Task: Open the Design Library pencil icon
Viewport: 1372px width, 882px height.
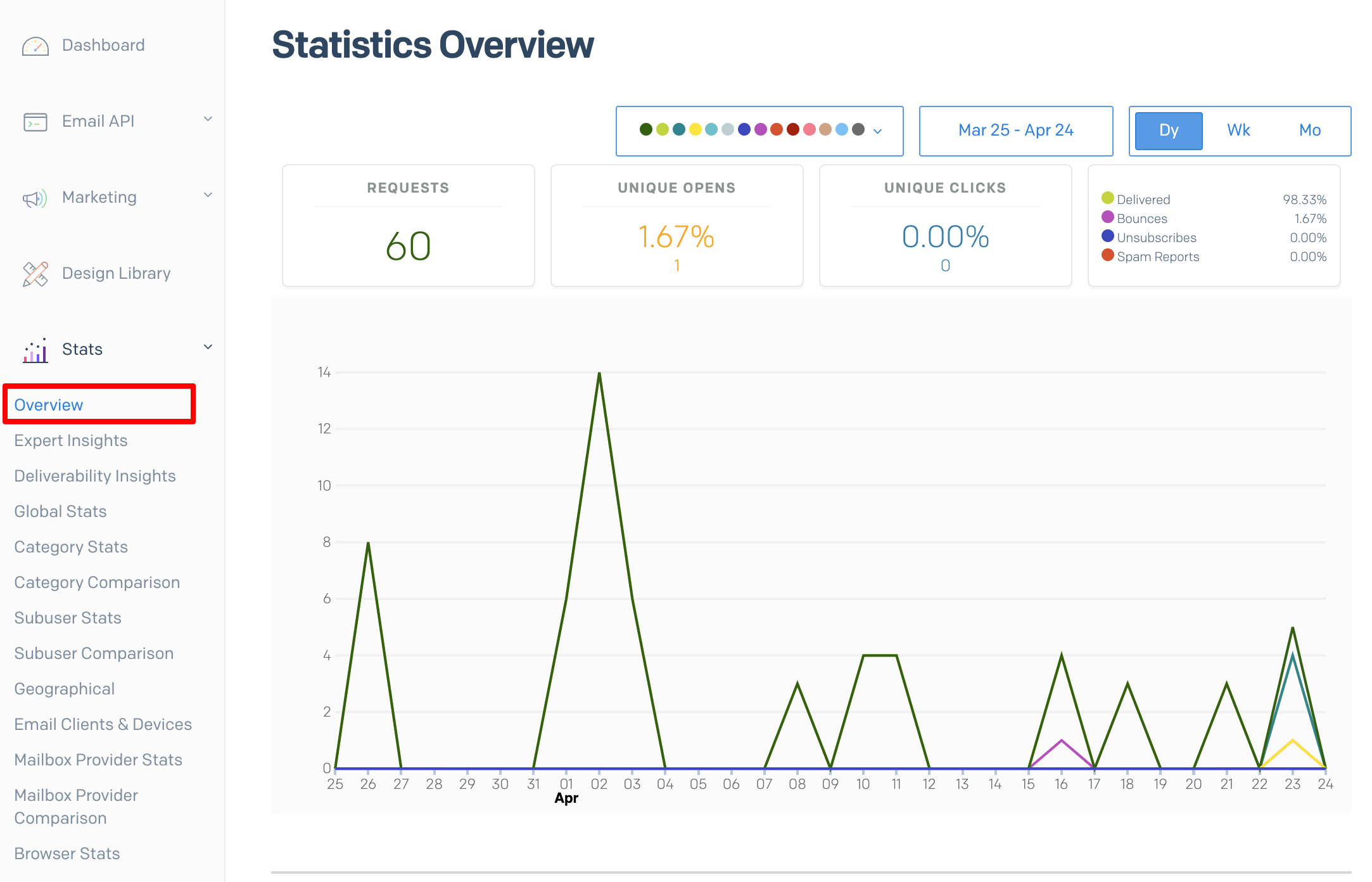Action: click(x=36, y=273)
